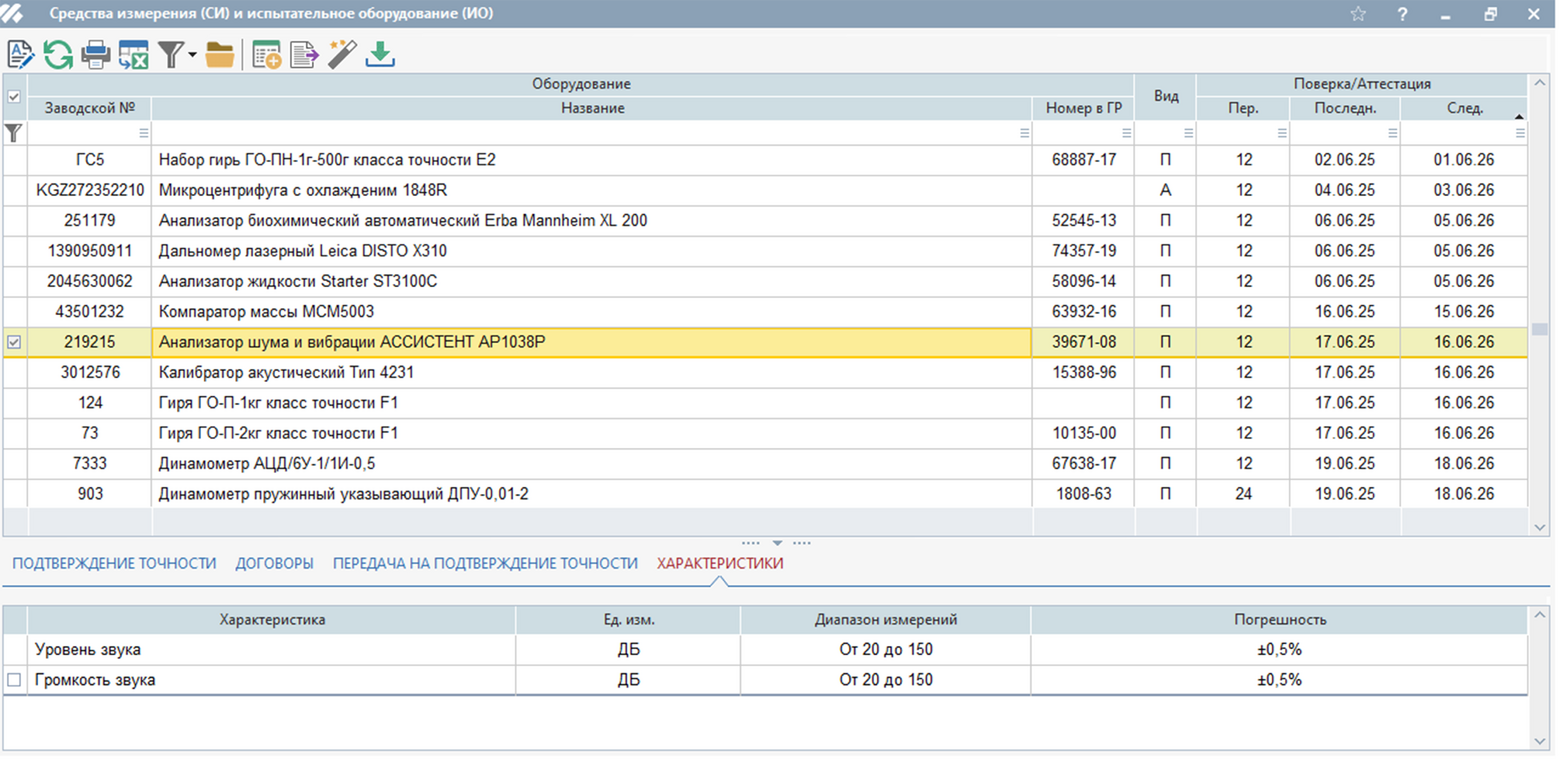The width and height of the screenshot is (1560, 763).
Task: Click the Диапазон измерений column header
Action: pos(886,620)
